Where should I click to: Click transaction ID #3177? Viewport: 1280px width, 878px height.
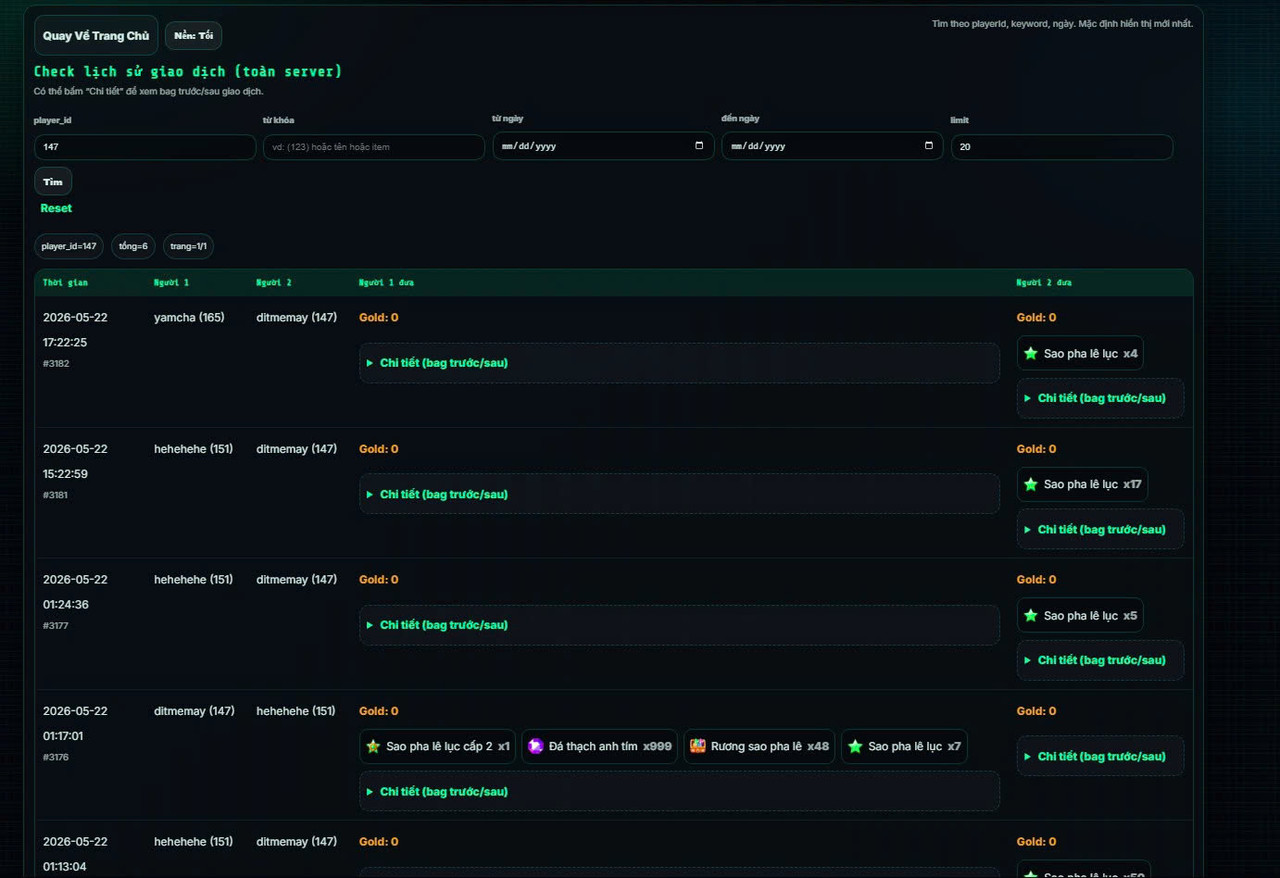click(56, 626)
